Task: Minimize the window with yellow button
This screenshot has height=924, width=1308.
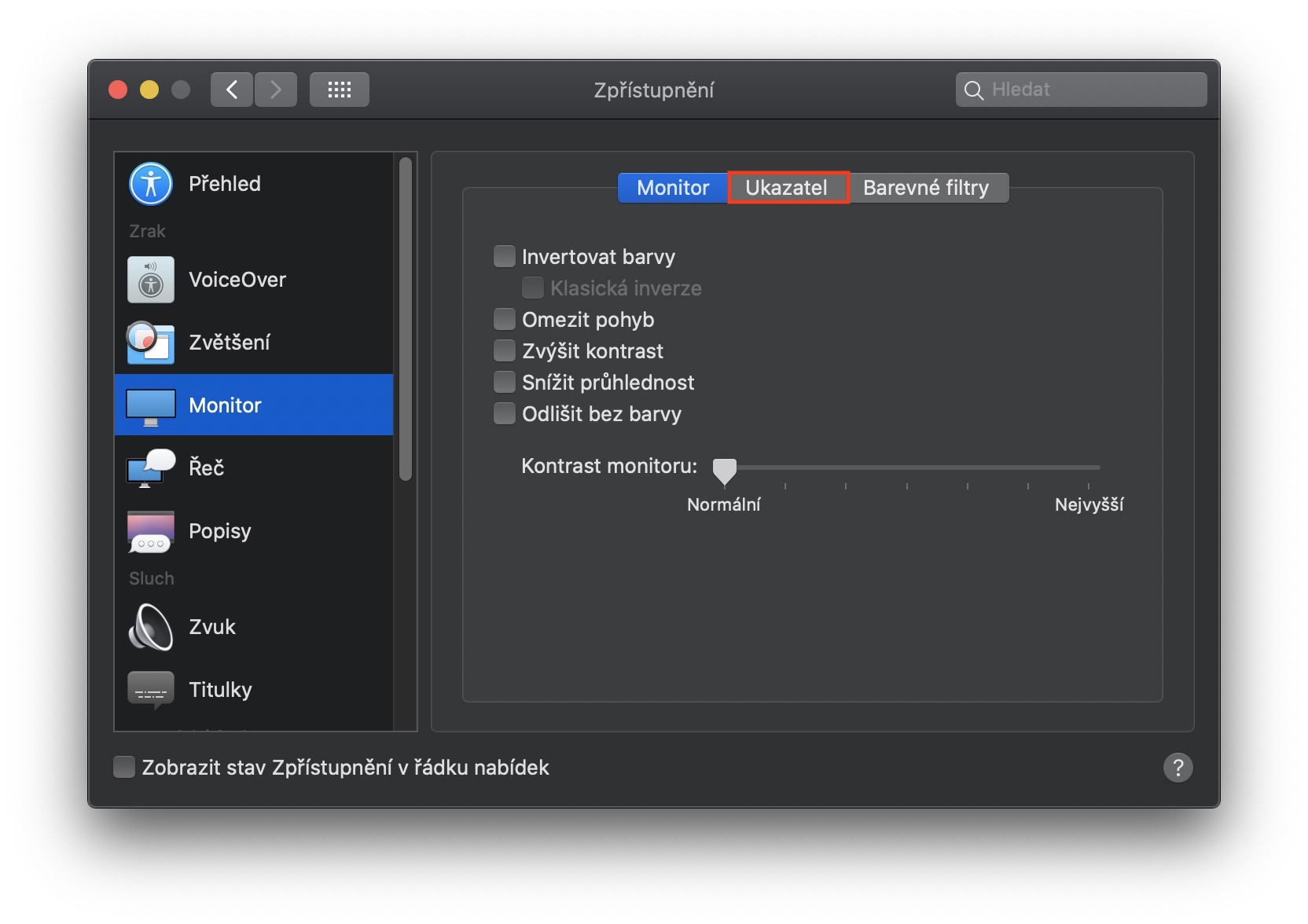Action: (x=149, y=90)
